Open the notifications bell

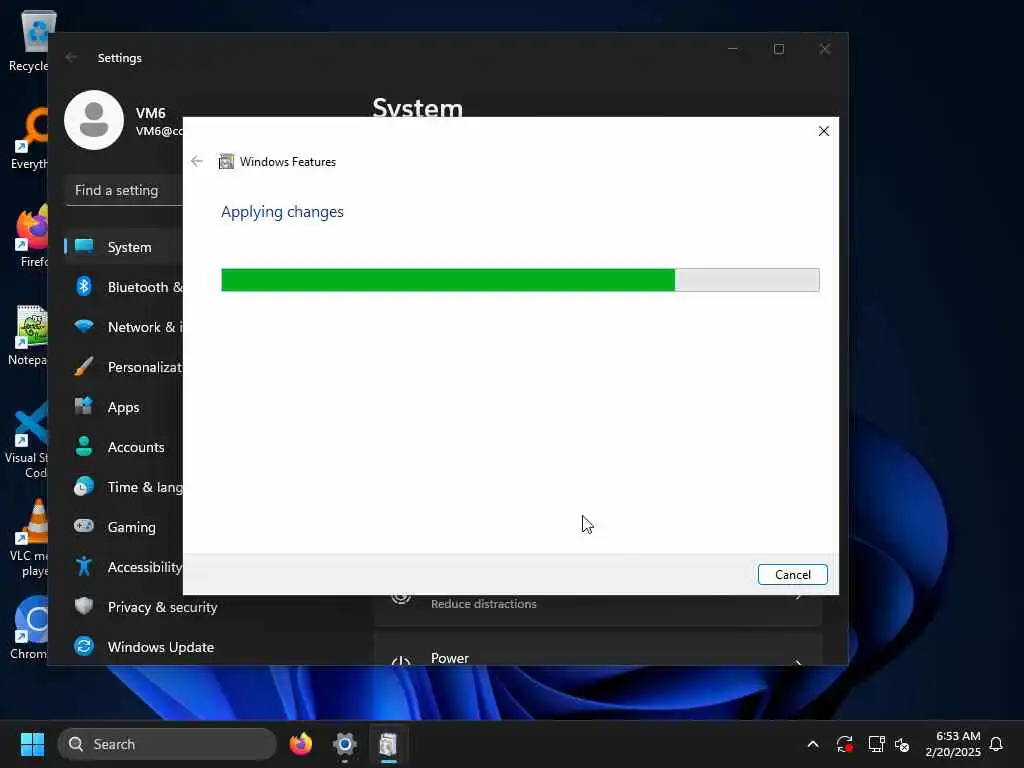996,744
